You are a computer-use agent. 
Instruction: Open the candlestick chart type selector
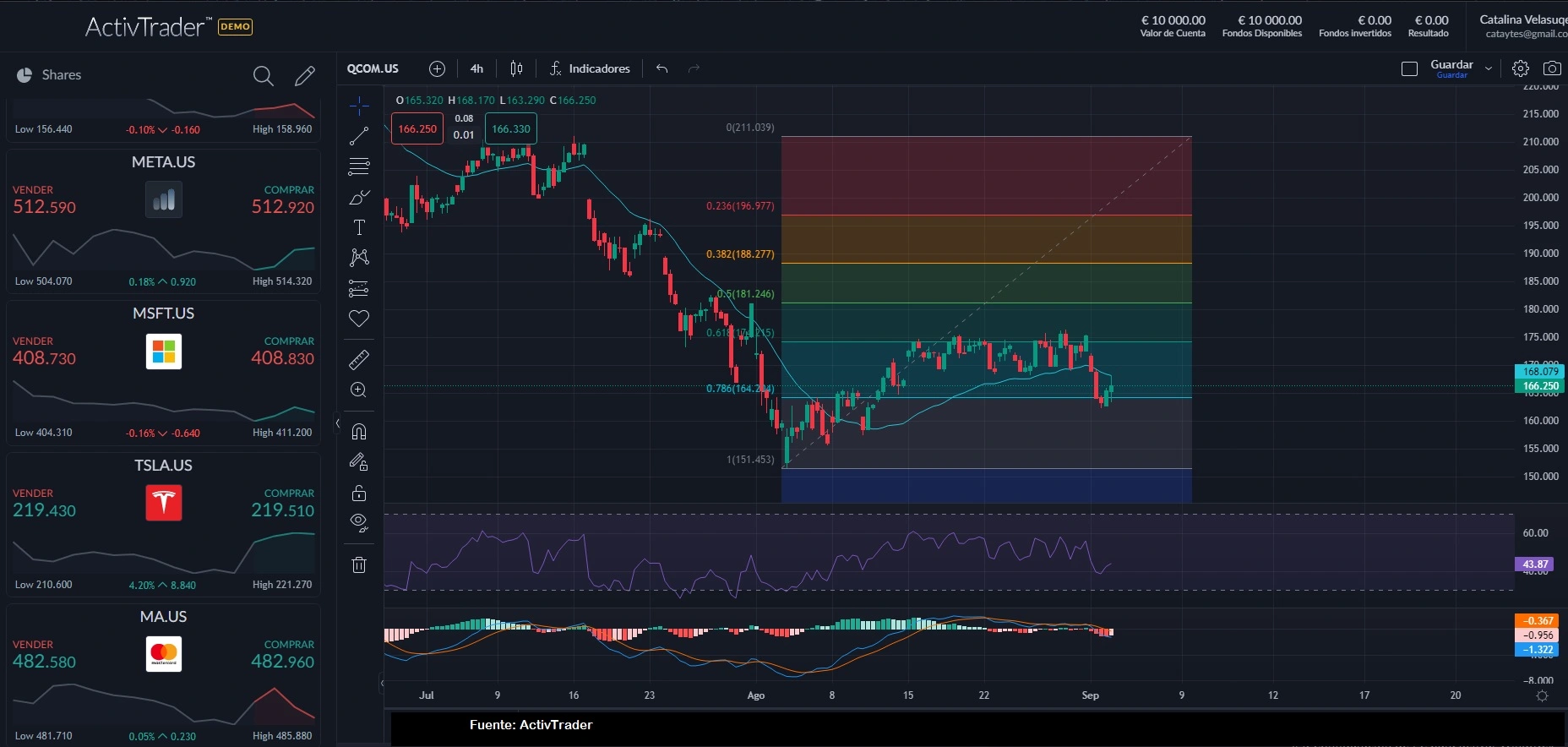[x=516, y=68]
